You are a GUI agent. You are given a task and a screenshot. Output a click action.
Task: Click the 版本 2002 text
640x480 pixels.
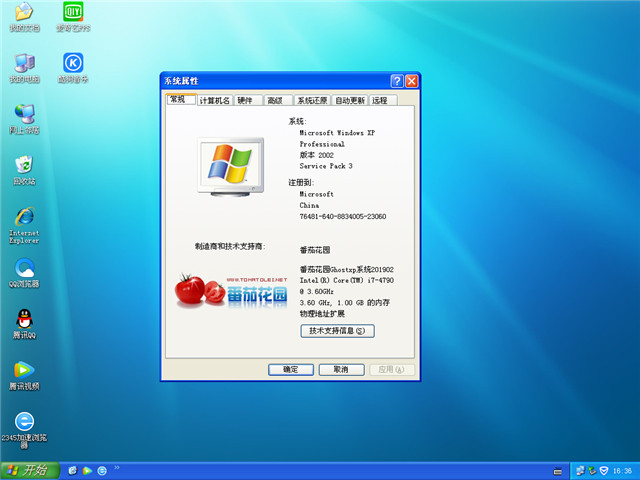[x=316, y=155]
